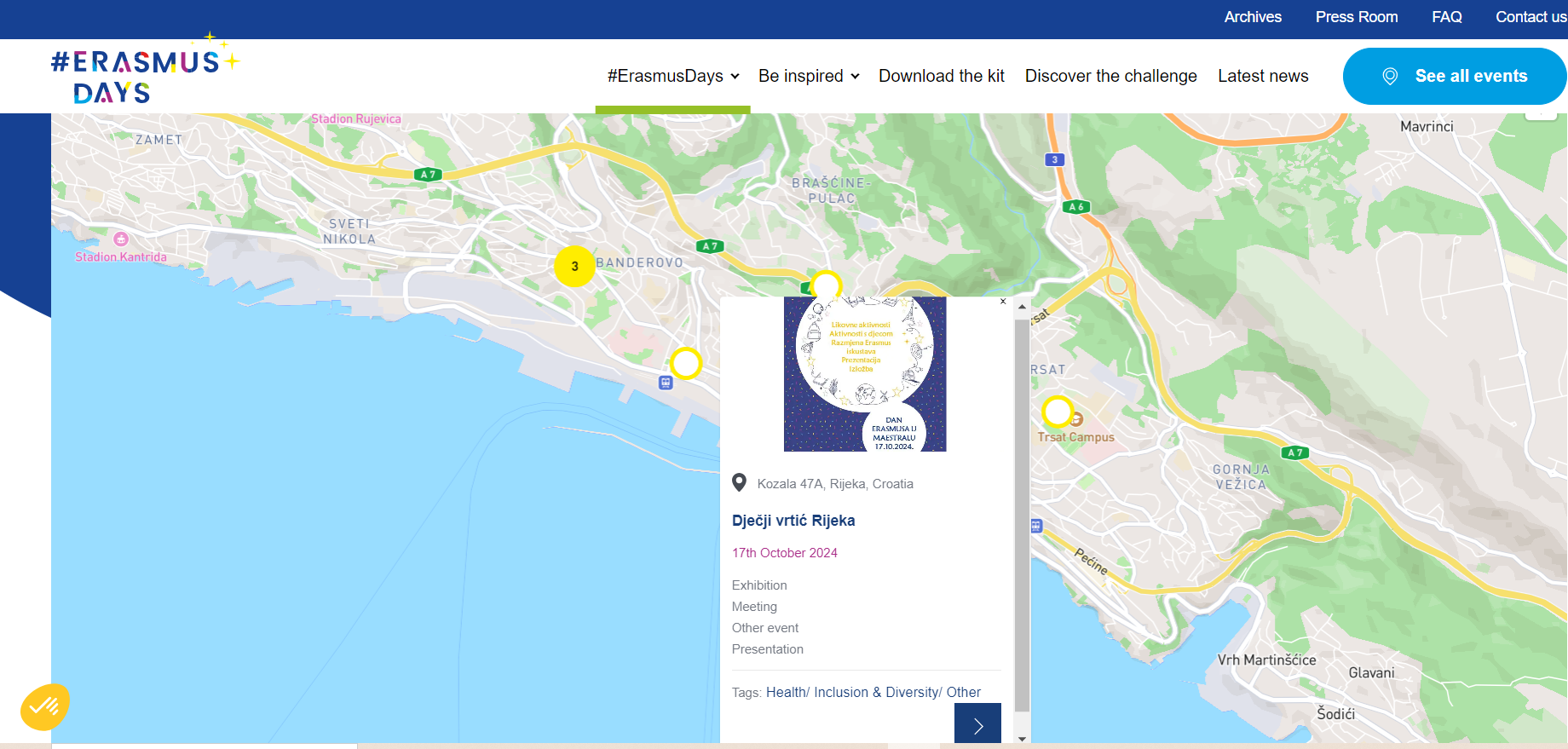This screenshot has height=749, width=1568.
Task: Click the See all events button
Action: click(x=1455, y=76)
